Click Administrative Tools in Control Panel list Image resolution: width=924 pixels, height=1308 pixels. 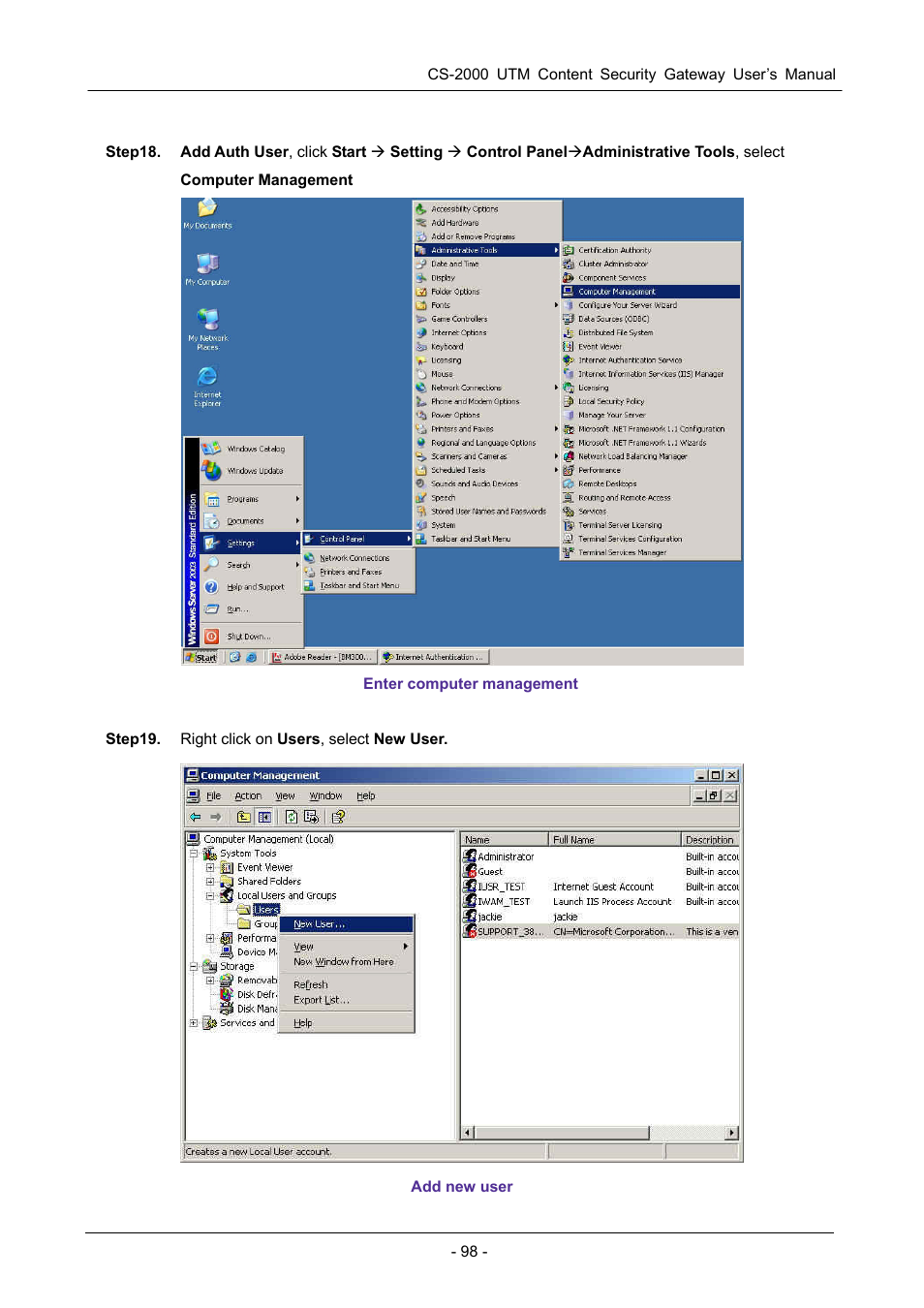coord(487,250)
